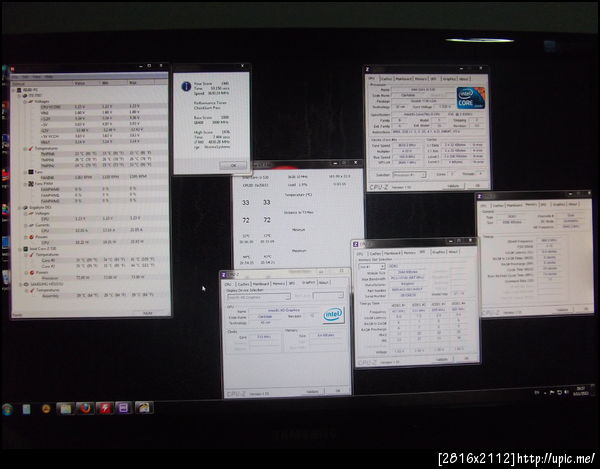
Task: Click the purple CPU-Z taskbar icon
Action: point(124,408)
